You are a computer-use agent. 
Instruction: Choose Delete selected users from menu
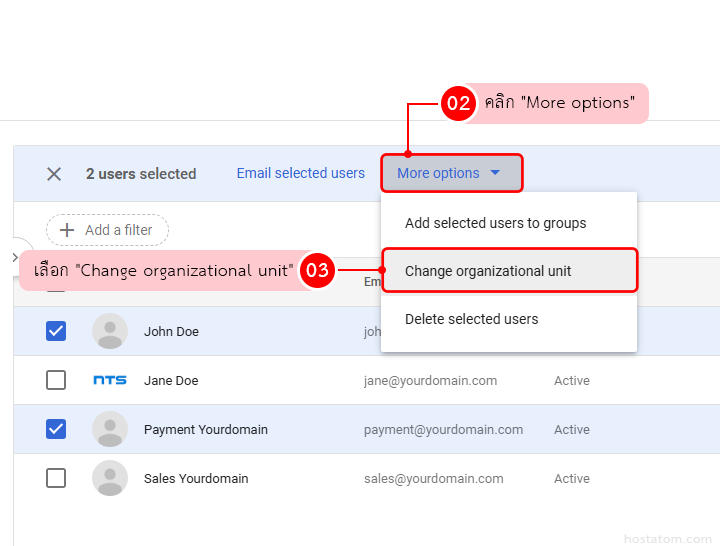471,319
